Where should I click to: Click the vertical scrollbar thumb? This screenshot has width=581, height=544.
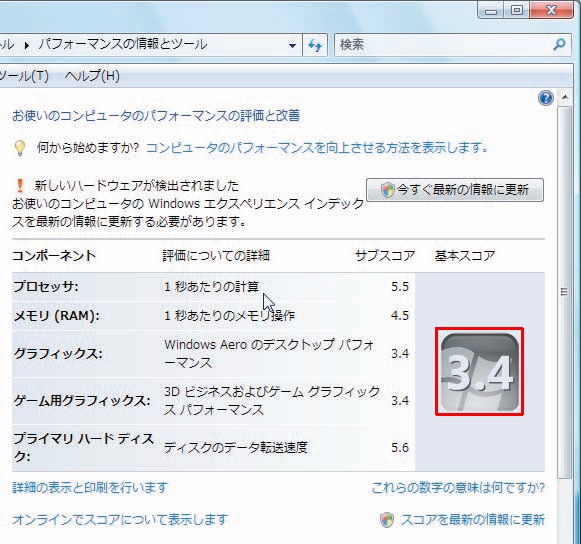[x=564, y=292]
